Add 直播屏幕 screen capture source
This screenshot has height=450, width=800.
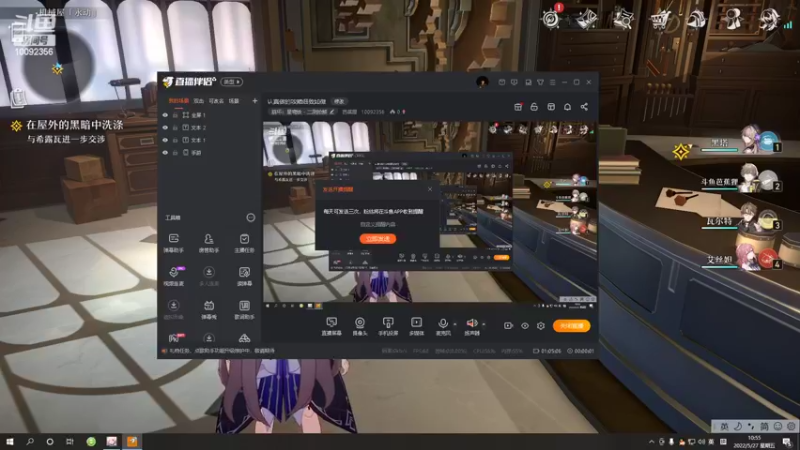[x=332, y=326]
